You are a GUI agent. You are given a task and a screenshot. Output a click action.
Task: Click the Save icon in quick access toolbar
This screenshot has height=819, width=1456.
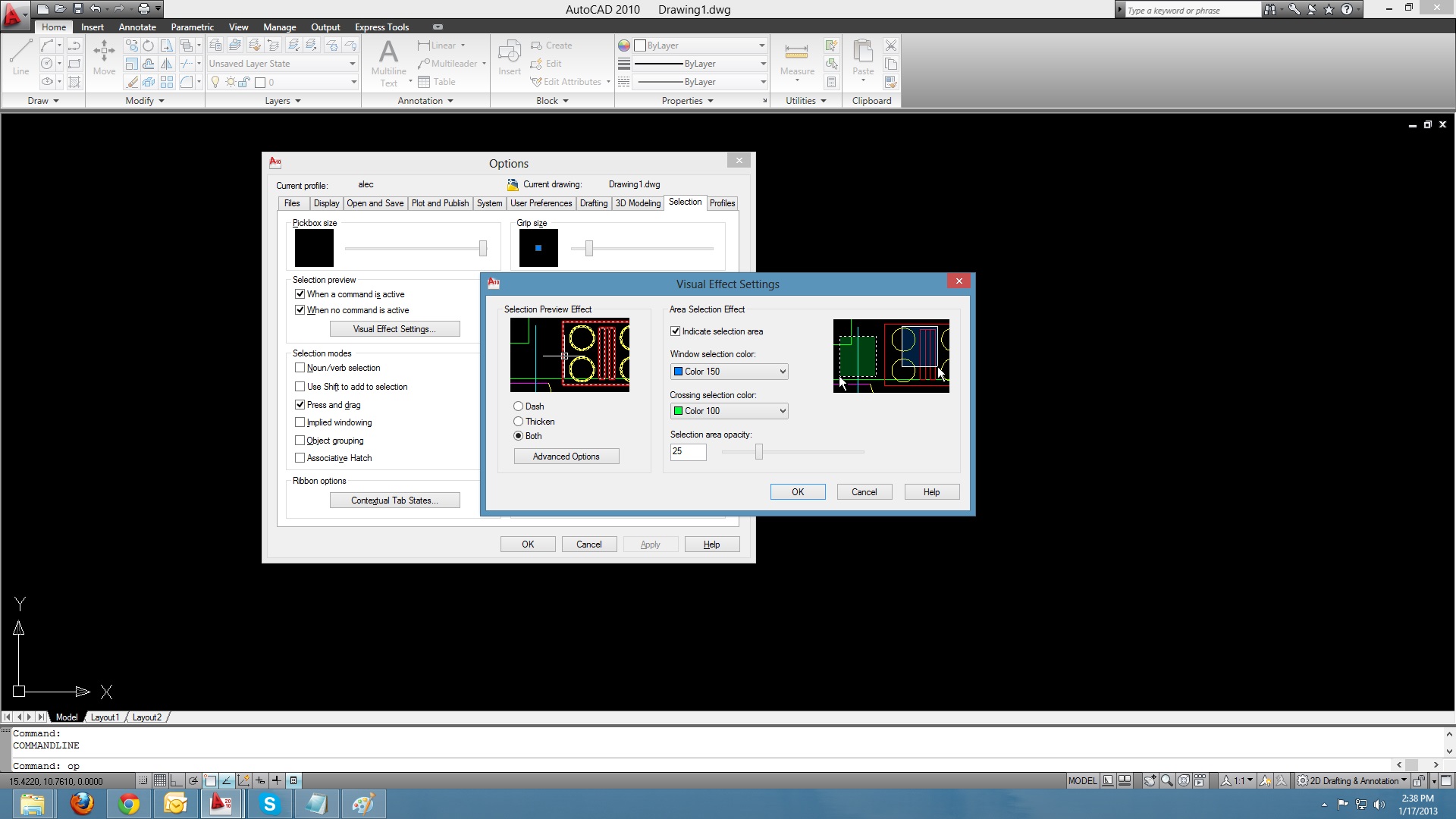[x=77, y=9]
